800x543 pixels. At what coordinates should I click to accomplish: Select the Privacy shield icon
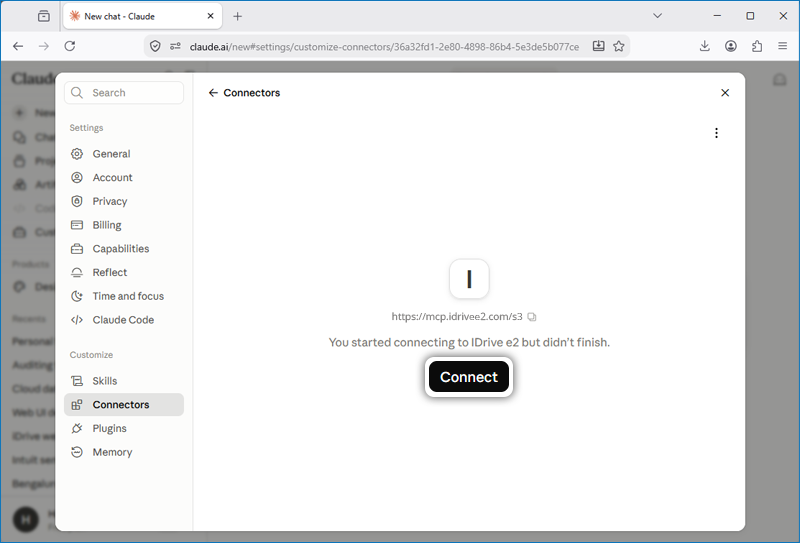point(77,201)
